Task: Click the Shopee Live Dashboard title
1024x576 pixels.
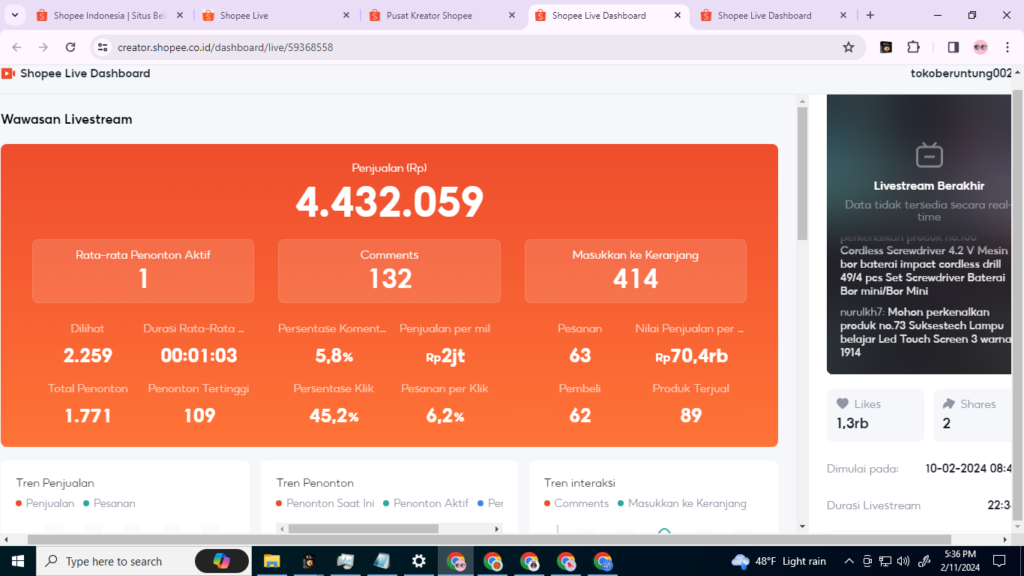Action: tap(85, 74)
